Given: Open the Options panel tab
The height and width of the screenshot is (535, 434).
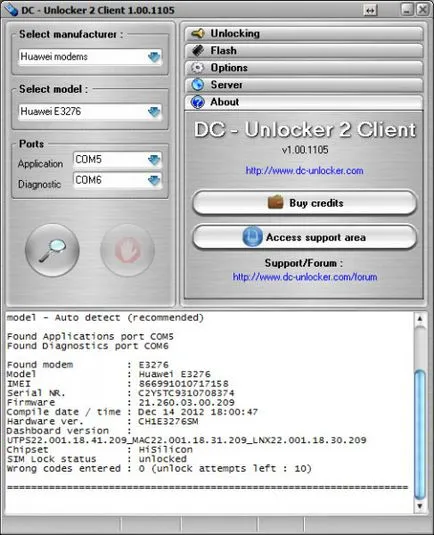Looking at the screenshot, I should coord(304,68).
